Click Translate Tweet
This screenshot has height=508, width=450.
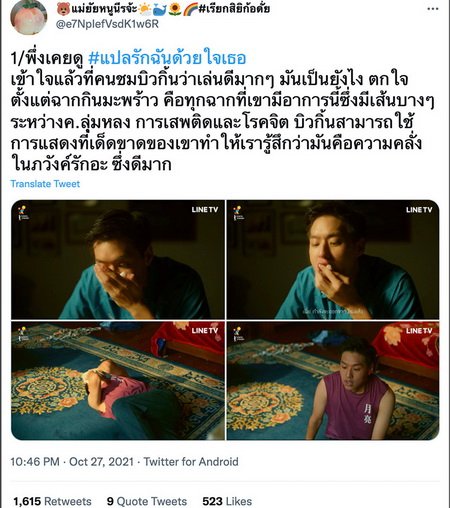coord(45,184)
